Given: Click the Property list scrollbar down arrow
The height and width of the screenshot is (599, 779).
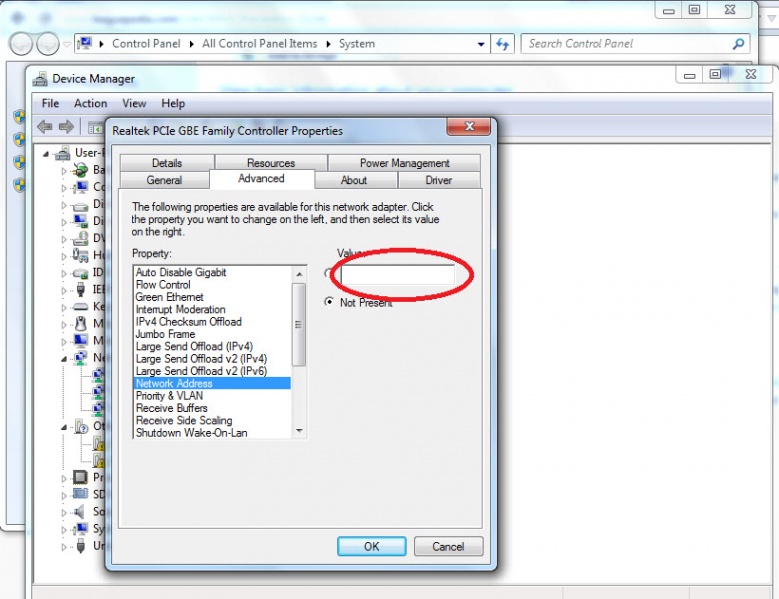Looking at the screenshot, I should pos(299,431).
